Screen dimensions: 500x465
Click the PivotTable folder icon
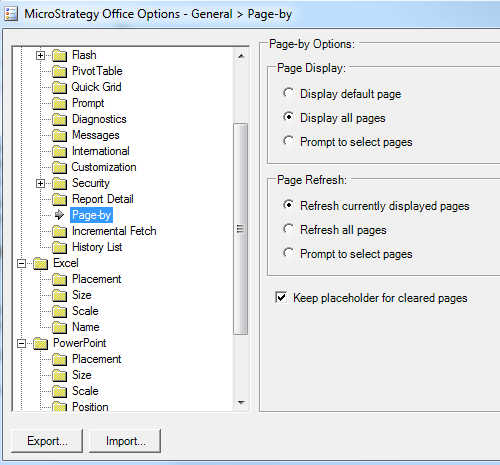(x=60, y=71)
